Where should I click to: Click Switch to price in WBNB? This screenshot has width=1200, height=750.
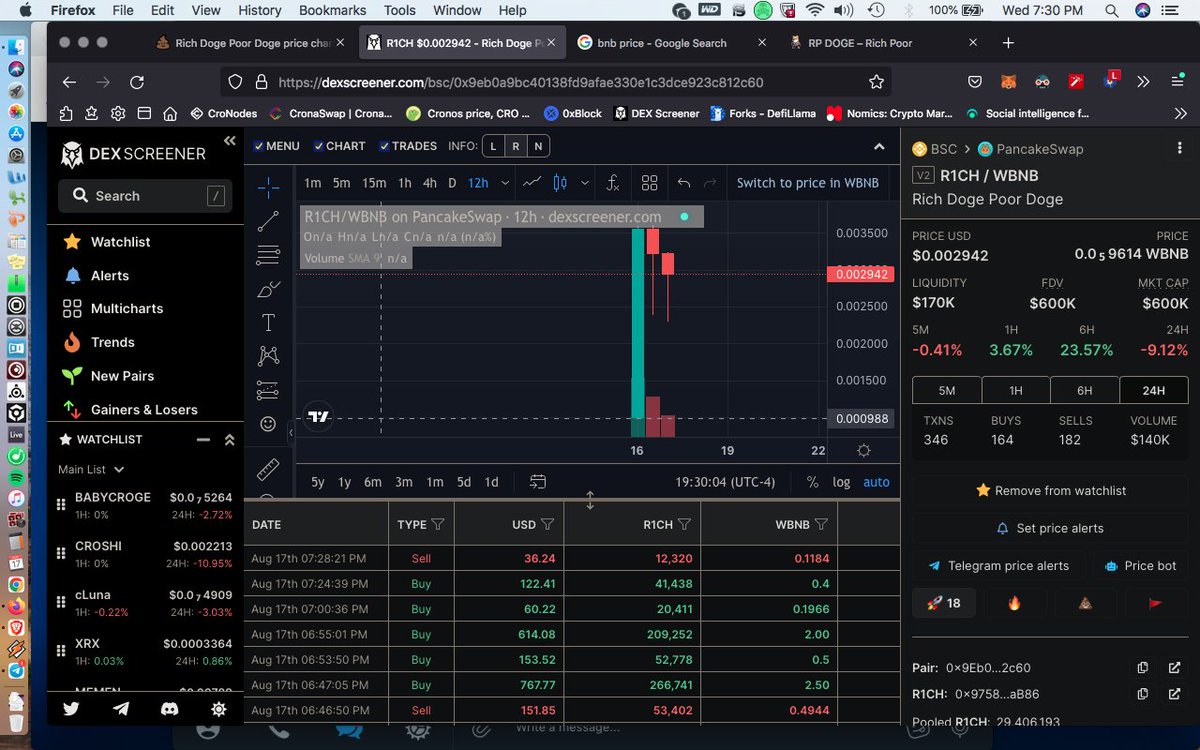pos(808,183)
